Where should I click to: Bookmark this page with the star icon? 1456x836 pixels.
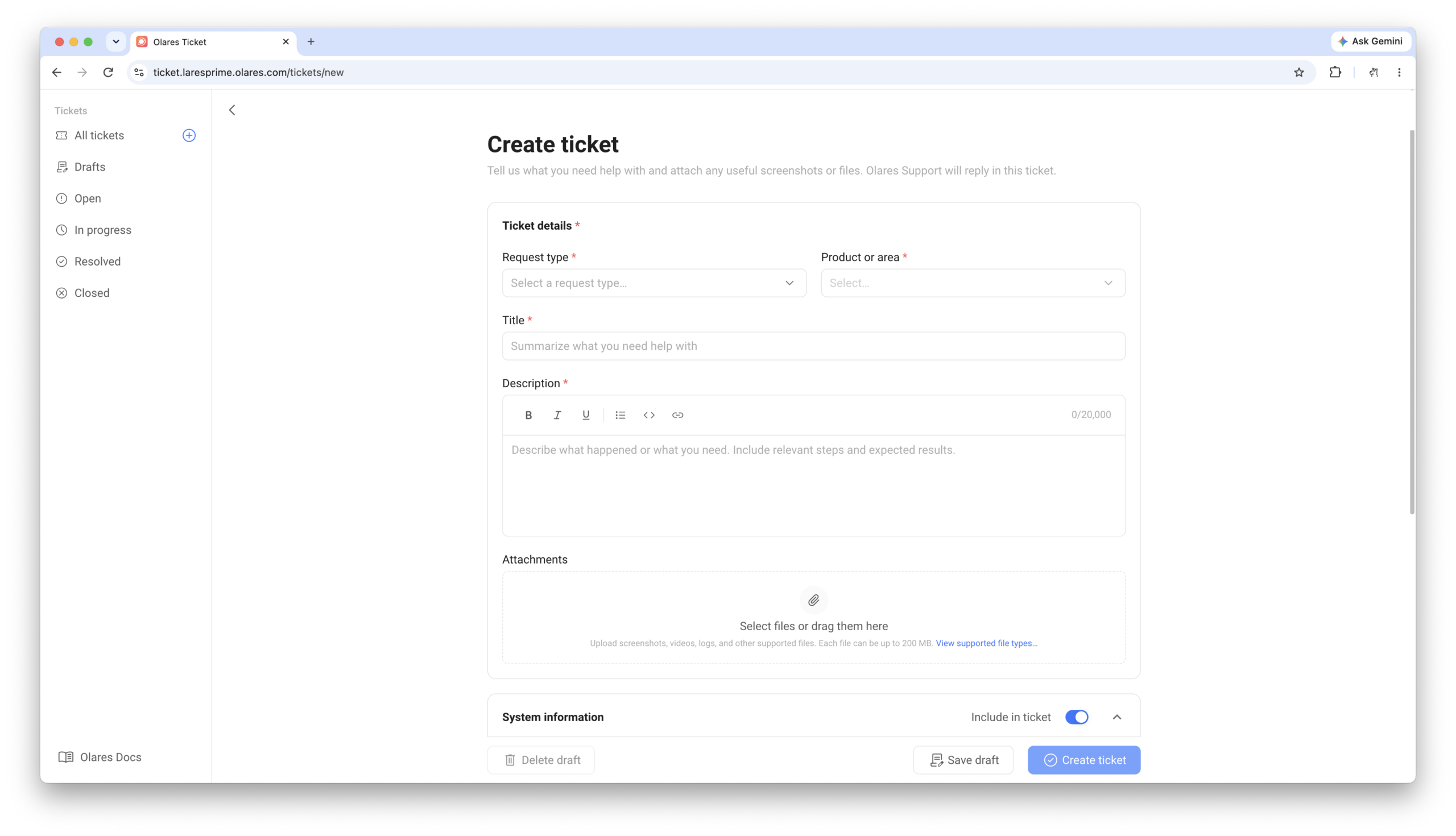click(x=1298, y=72)
